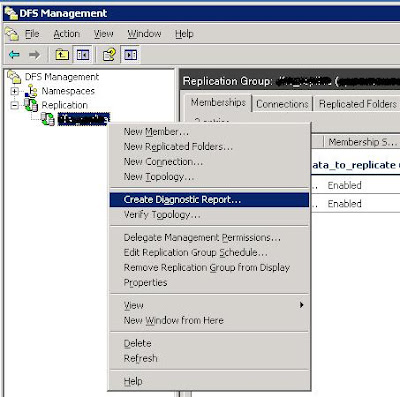
Task: Click the Help toolbar icon
Action: (x=109, y=54)
